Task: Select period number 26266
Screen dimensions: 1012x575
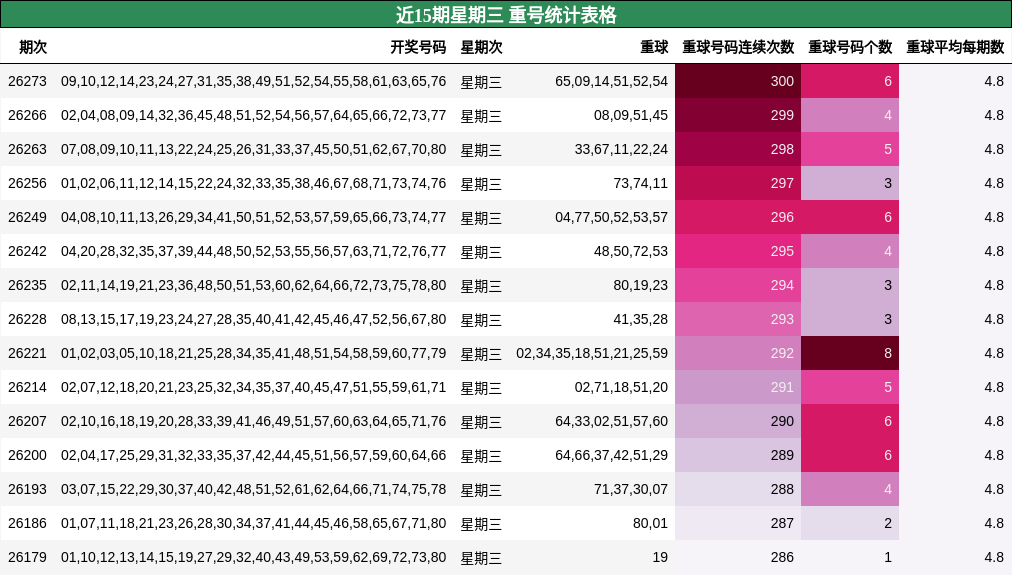Action: pyautogui.click(x=27, y=116)
